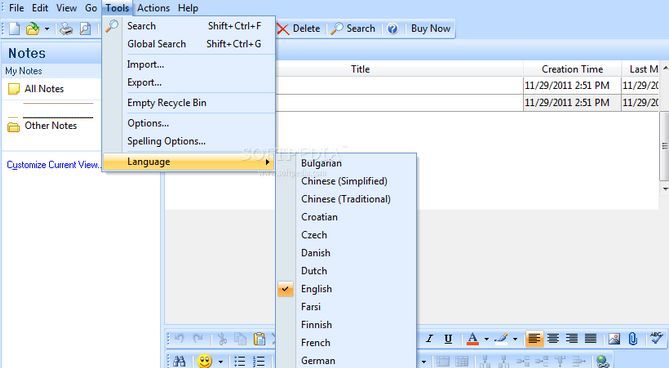The width and height of the screenshot is (669, 368).
Task: Click the Buy Now button
Action: click(430, 29)
